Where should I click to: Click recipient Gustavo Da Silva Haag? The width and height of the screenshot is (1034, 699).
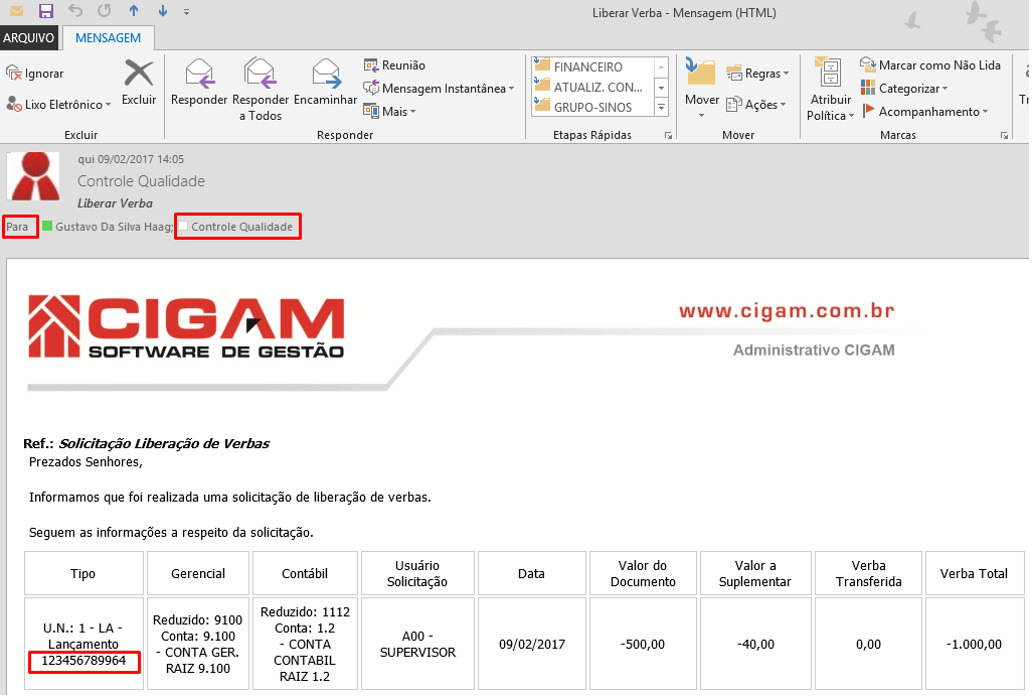point(114,227)
